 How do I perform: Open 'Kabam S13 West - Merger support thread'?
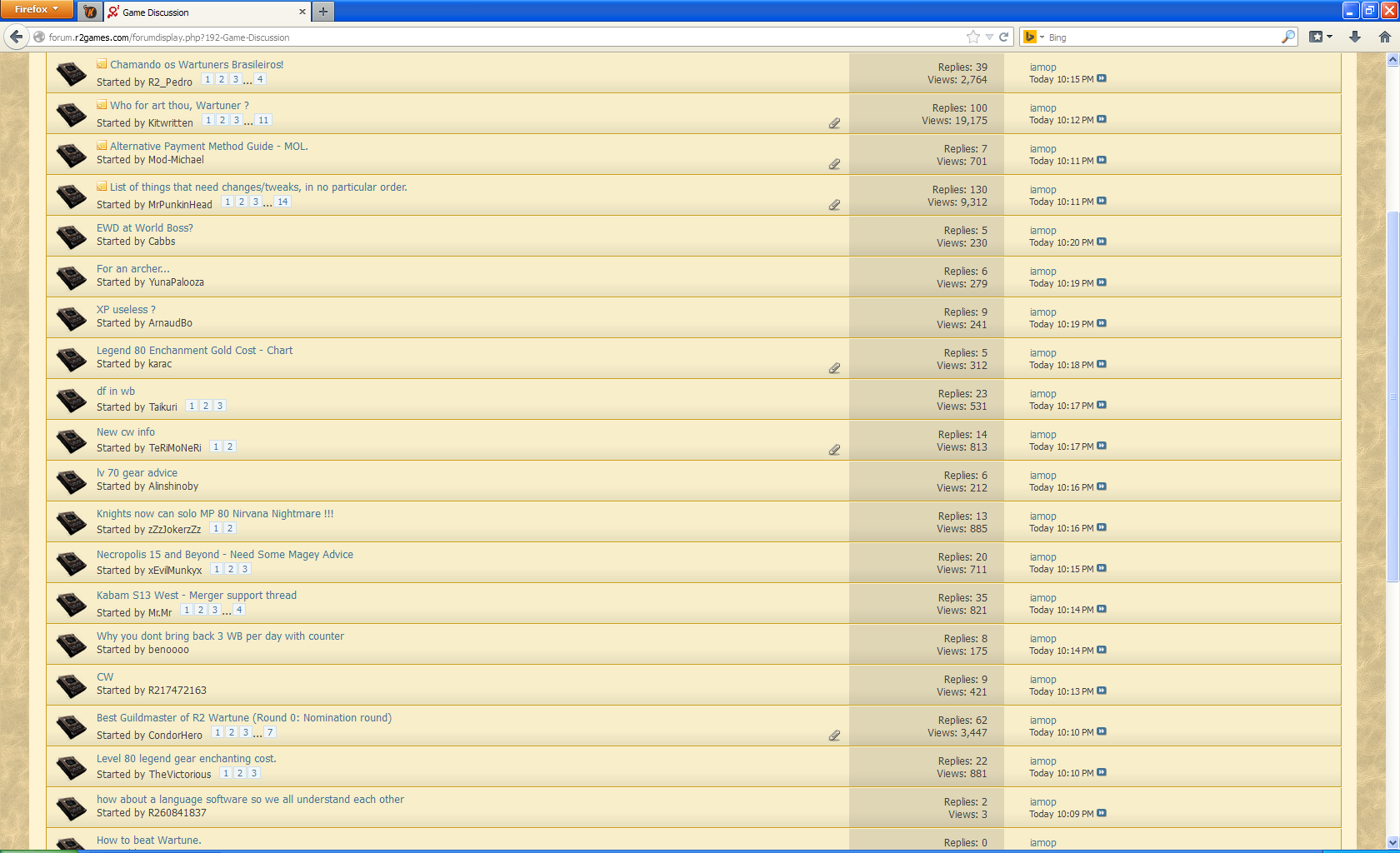[x=196, y=596]
